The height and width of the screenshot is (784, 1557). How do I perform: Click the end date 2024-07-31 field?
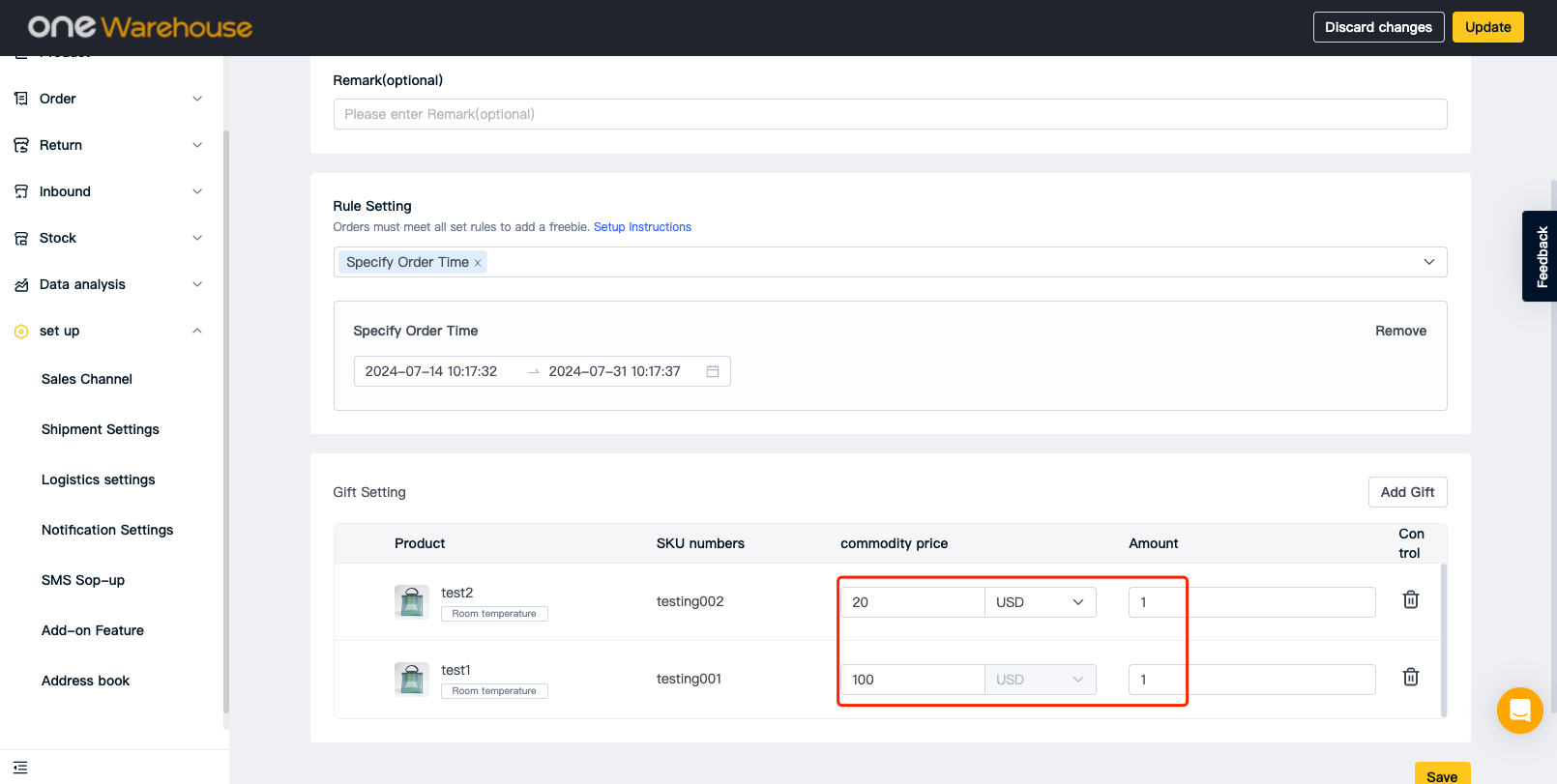(614, 371)
